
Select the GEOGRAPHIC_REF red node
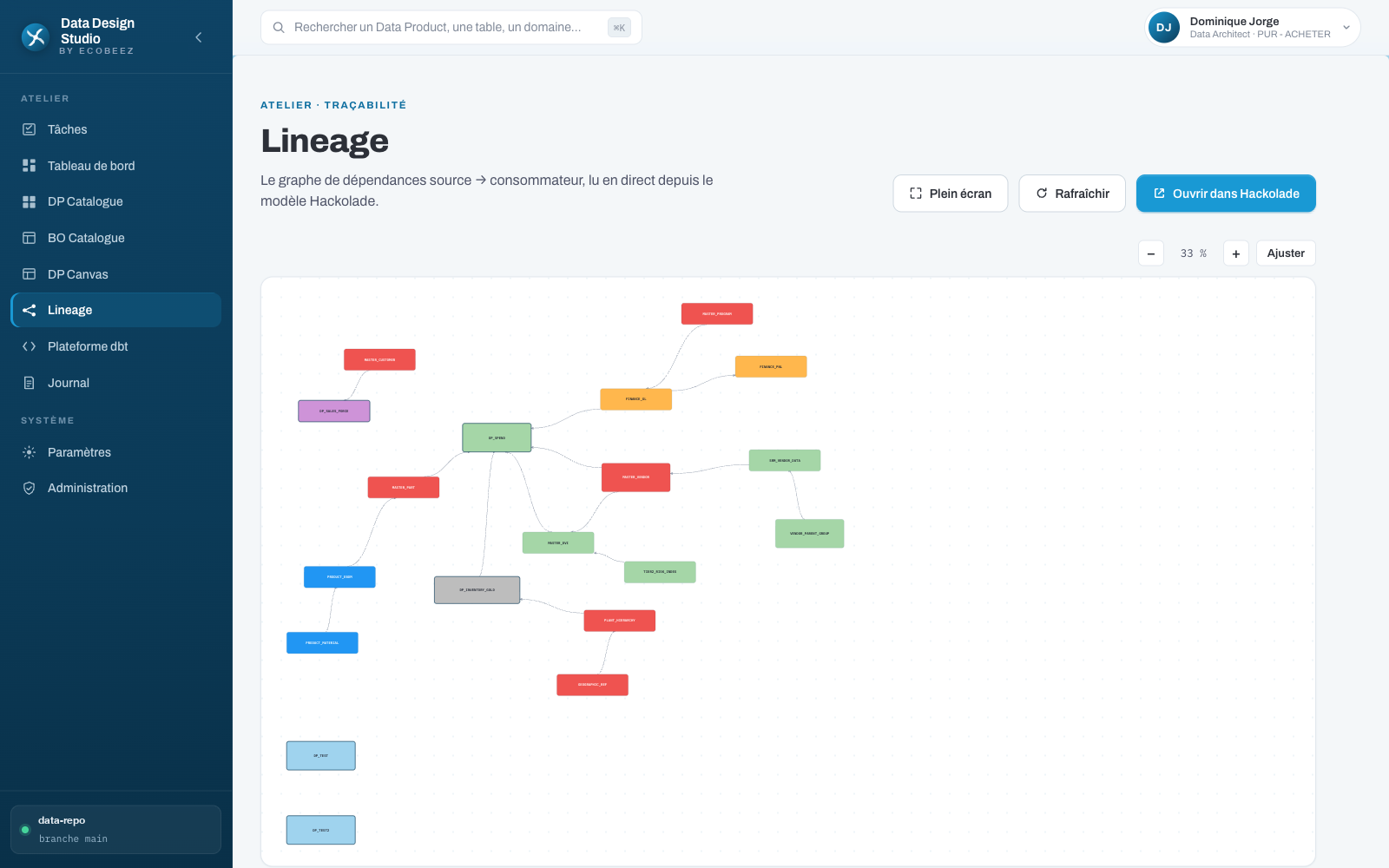(x=592, y=685)
